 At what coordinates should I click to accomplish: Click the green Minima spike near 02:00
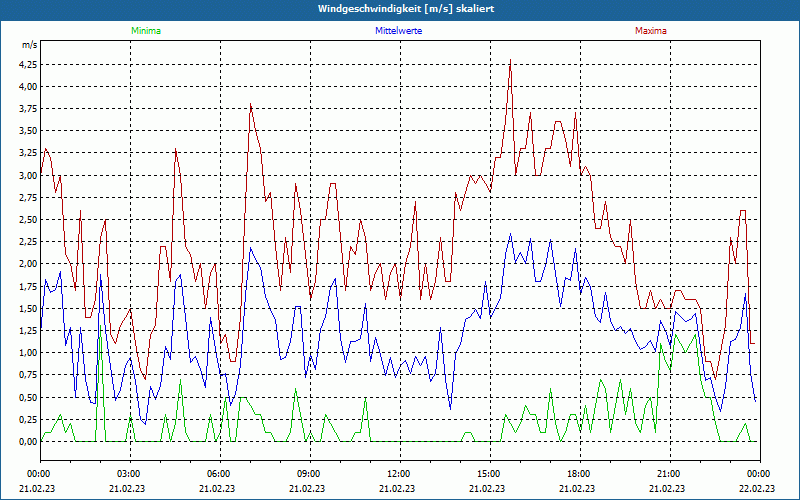[x=101, y=326]
